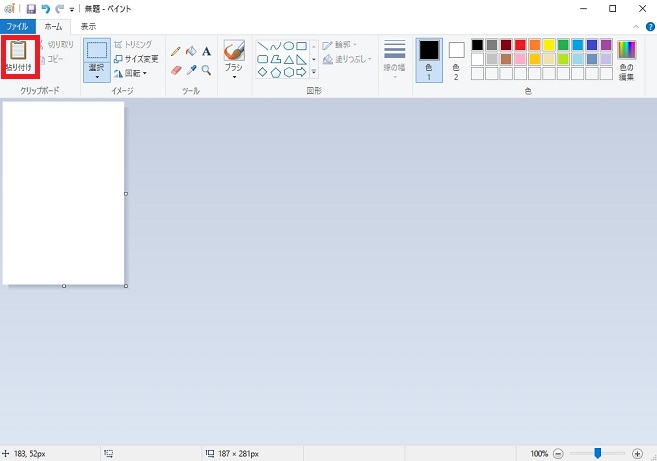Switch to the Home (ホーム) tab

click(53, 26)
